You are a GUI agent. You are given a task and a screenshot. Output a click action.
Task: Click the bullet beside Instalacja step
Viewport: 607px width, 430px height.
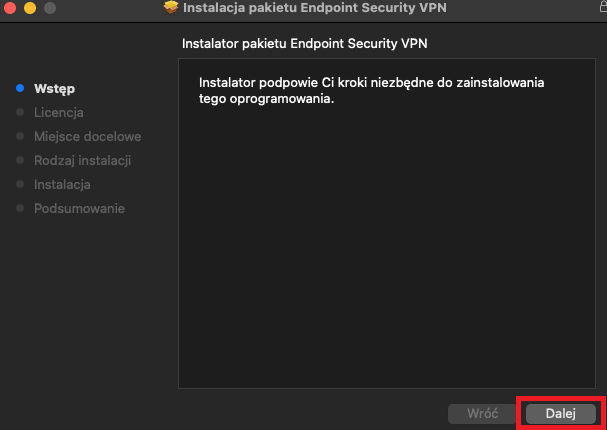point(20,184)
